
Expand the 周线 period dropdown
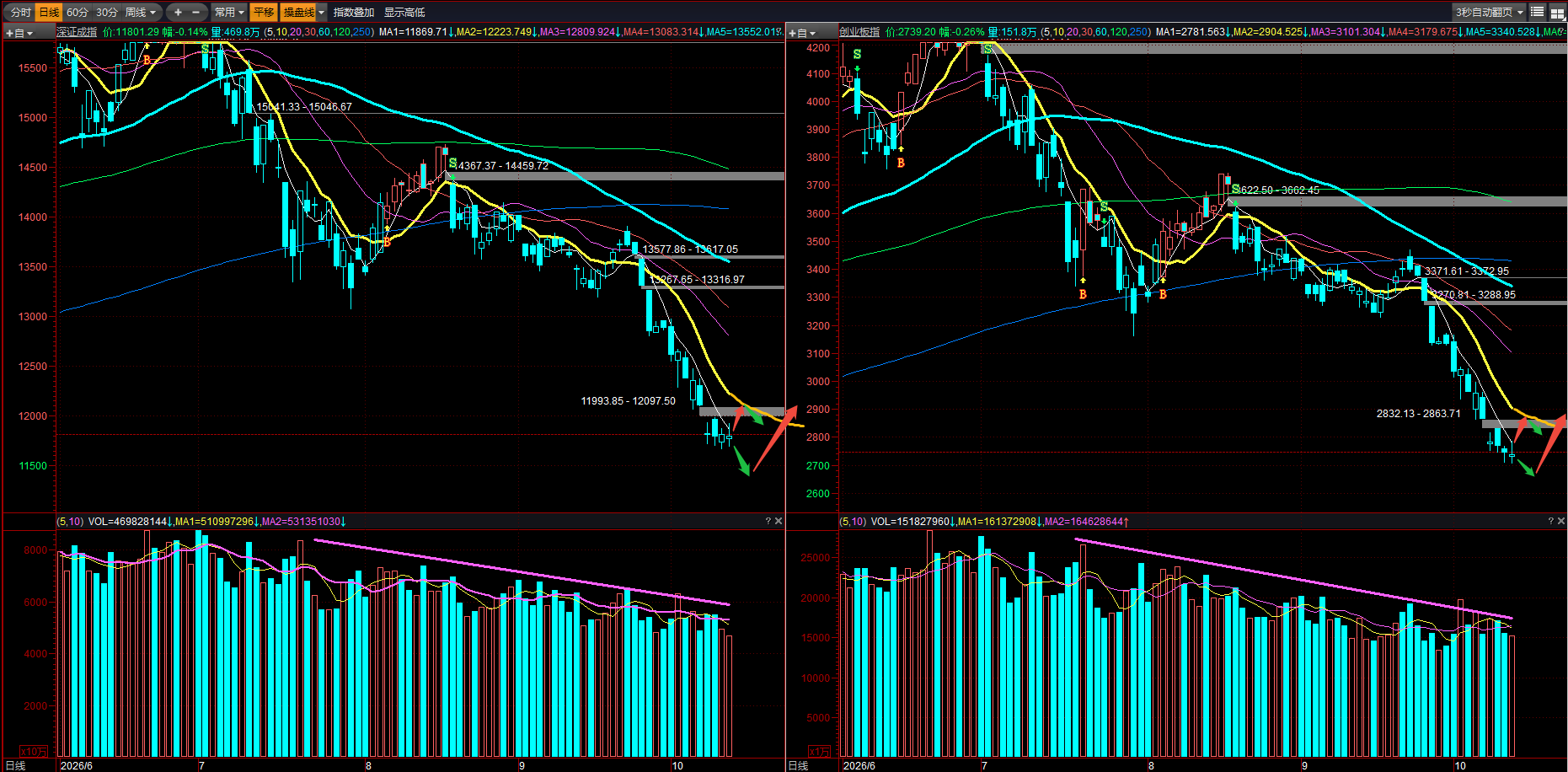[141, 12]
